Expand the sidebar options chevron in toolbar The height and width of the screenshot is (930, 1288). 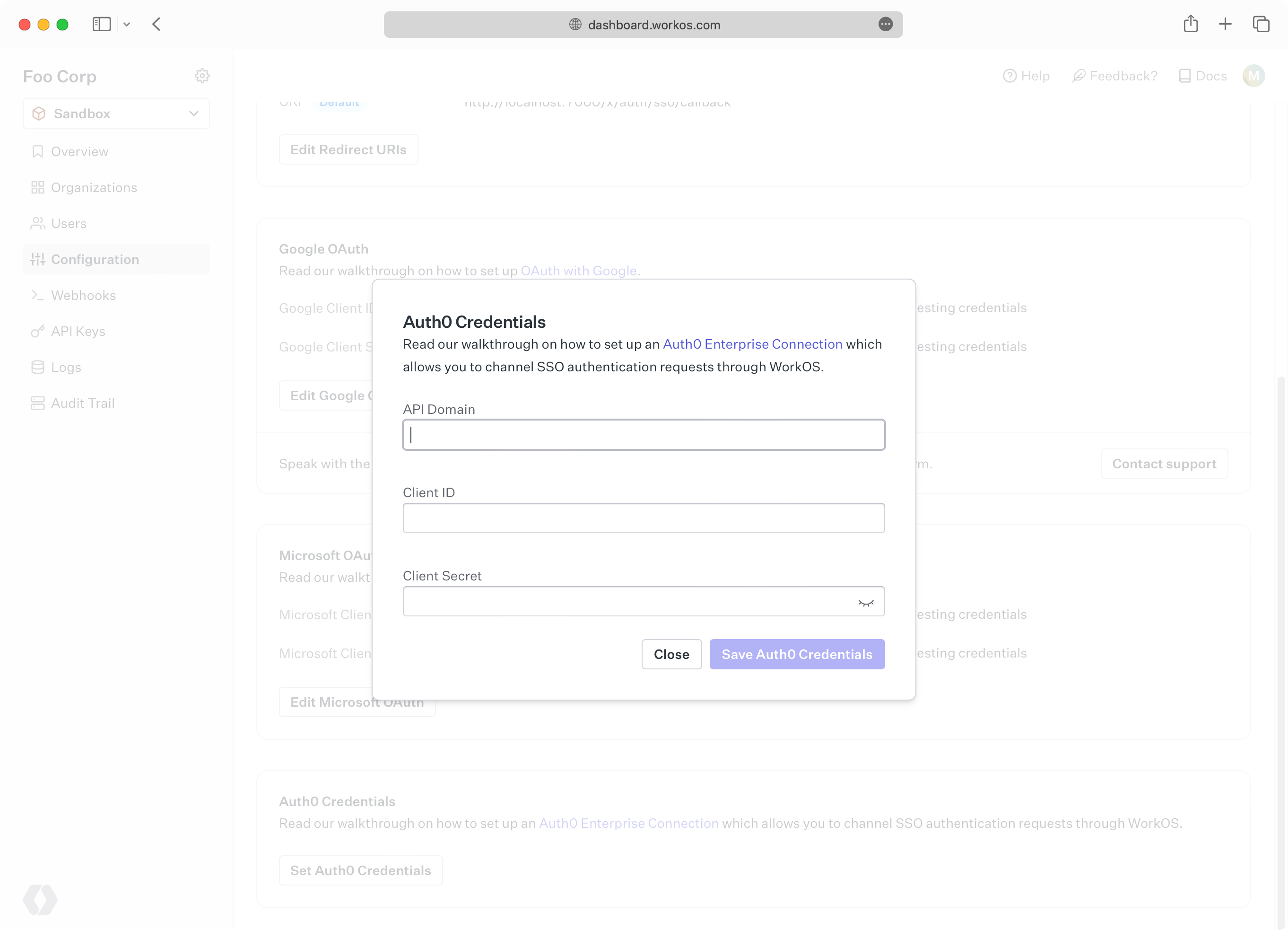click(x=127, y=25)
